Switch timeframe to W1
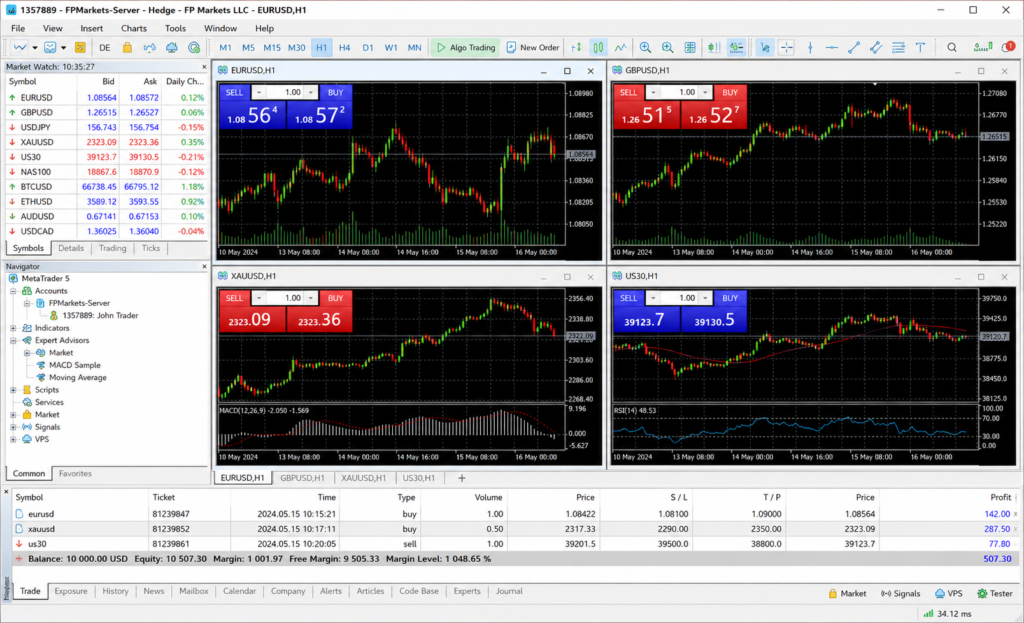1024x623 pixels. click(x=391, y=48)
